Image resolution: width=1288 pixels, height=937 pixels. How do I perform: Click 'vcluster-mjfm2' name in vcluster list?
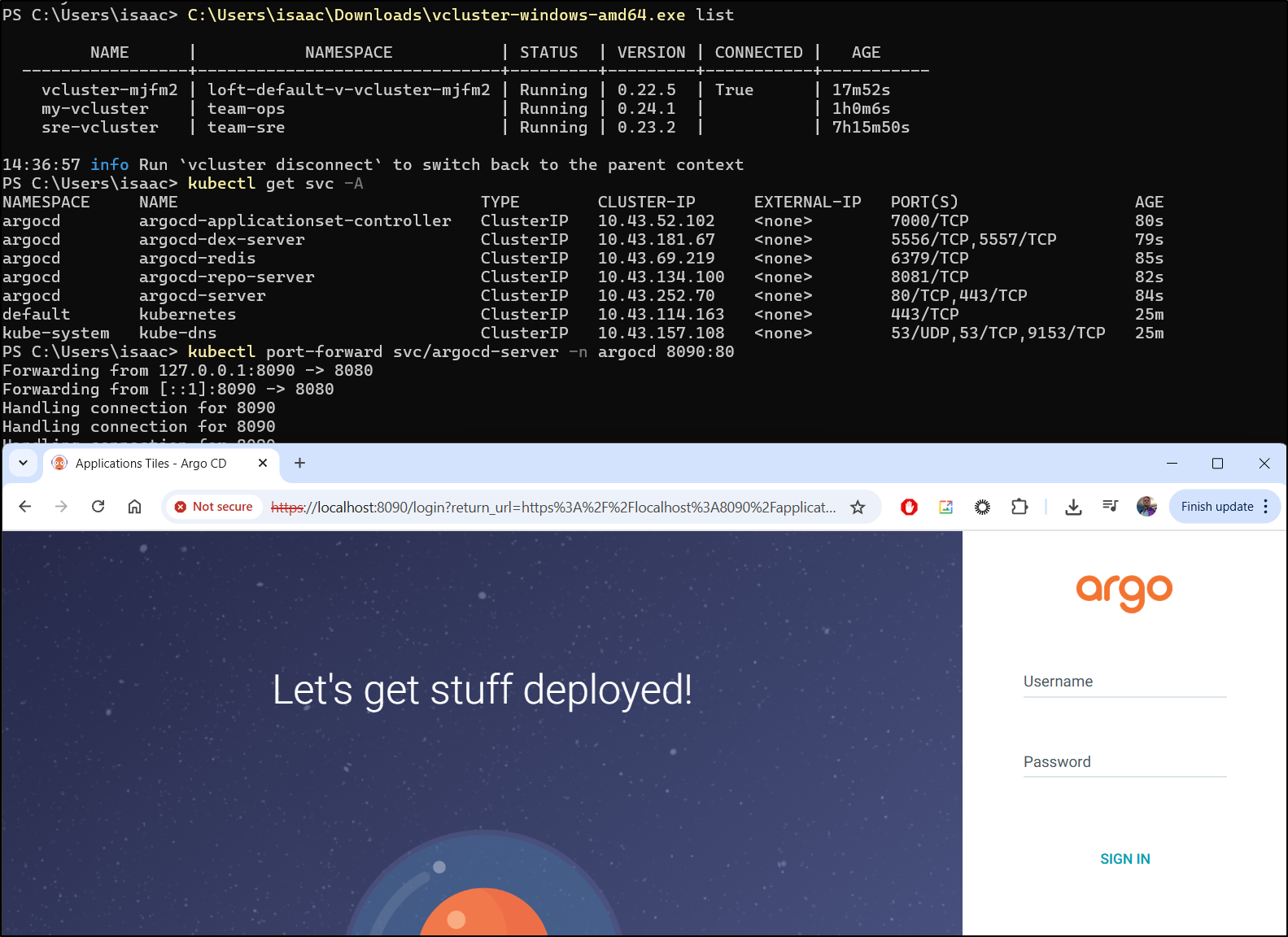coord(109,90)
